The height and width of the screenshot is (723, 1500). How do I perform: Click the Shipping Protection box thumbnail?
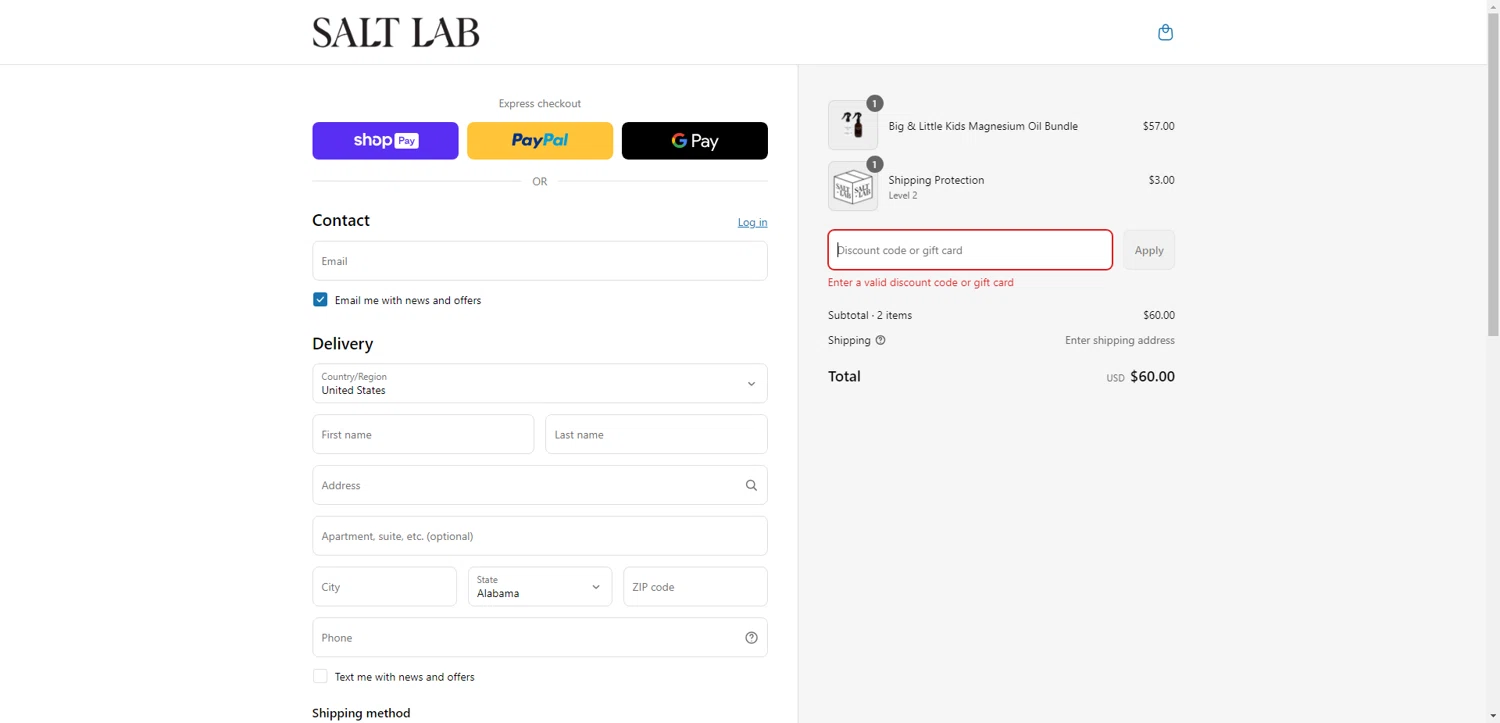pos(853,186)
